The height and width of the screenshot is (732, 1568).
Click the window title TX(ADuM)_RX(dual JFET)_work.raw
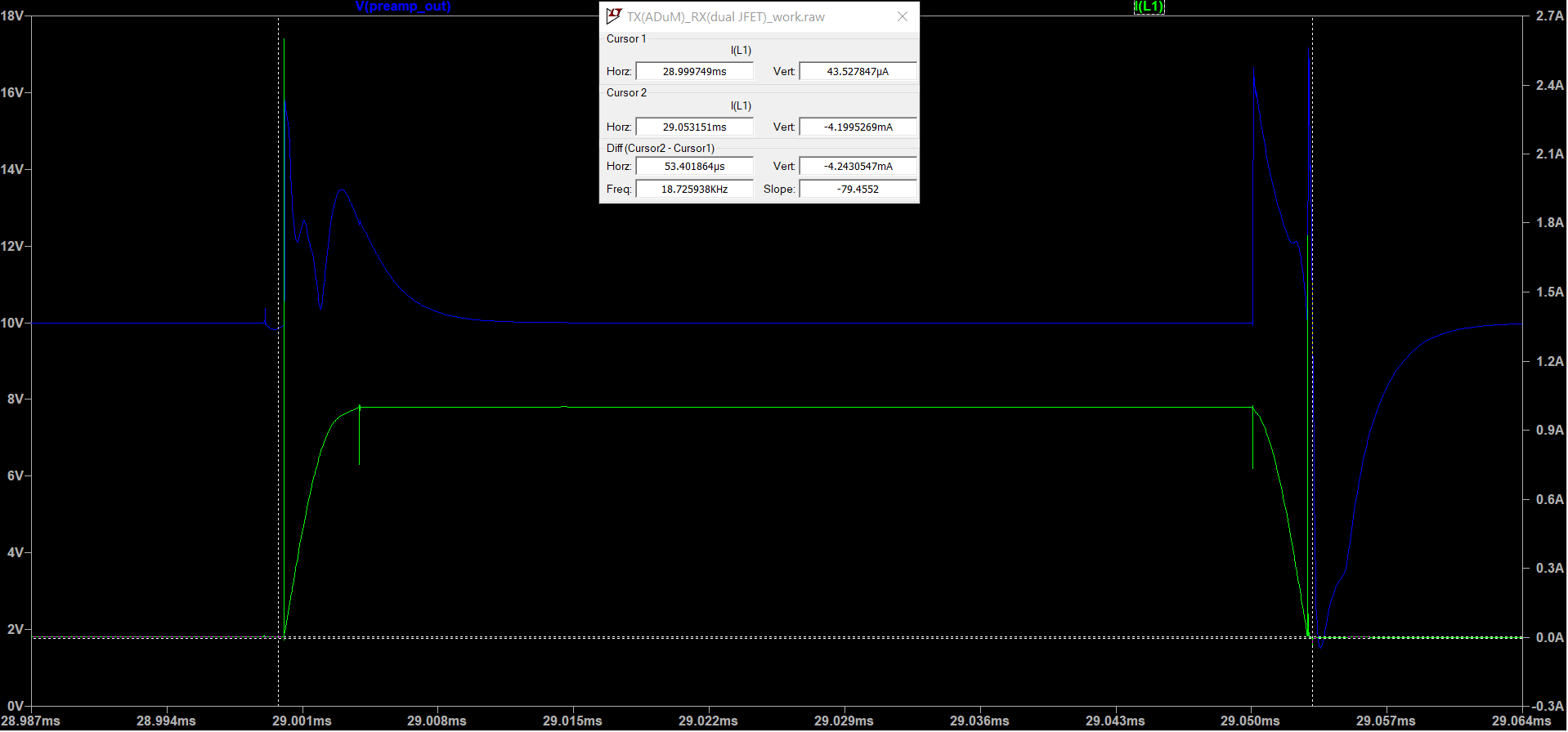[726, 17]
